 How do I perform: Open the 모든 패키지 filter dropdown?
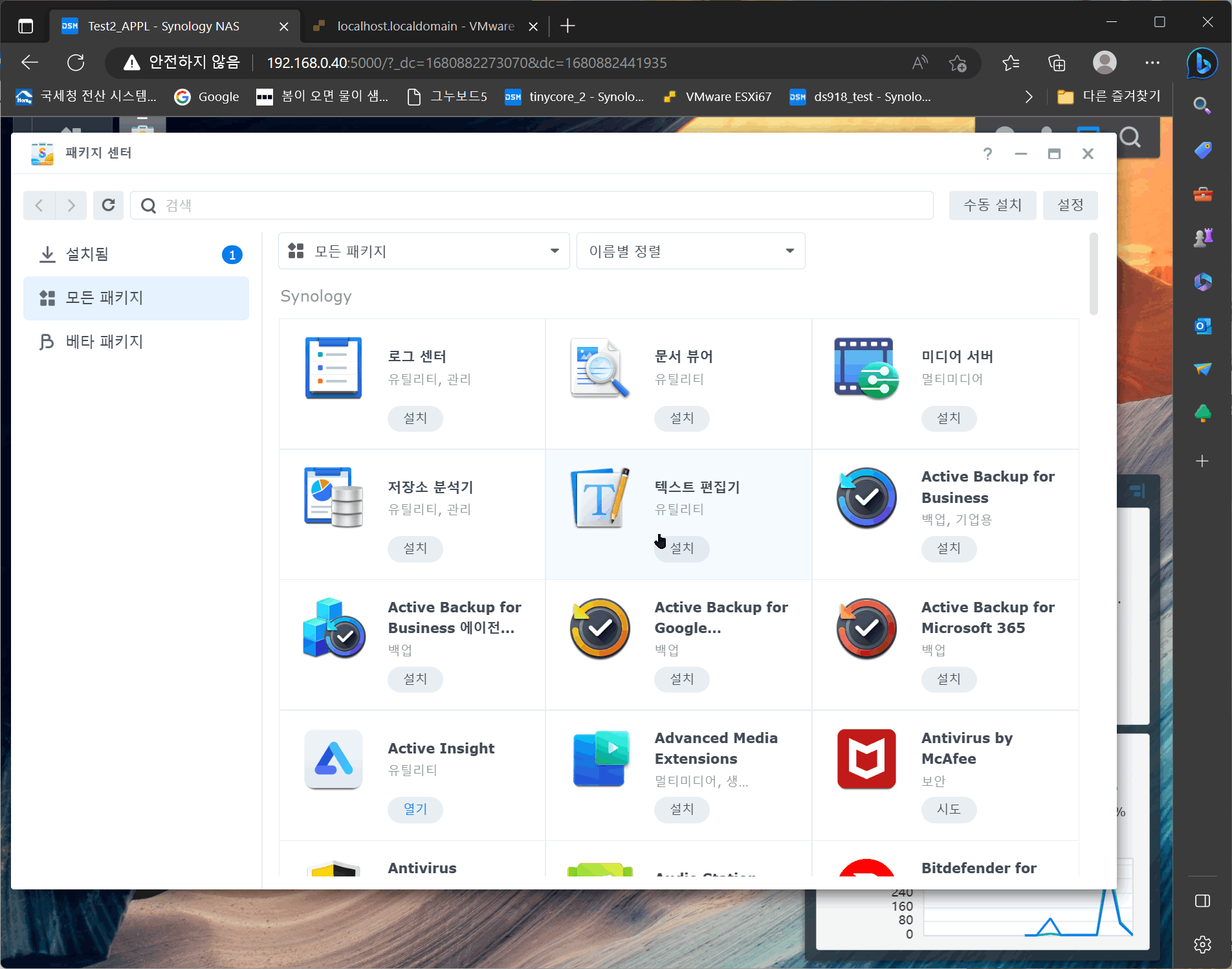[x=424, y=251]
